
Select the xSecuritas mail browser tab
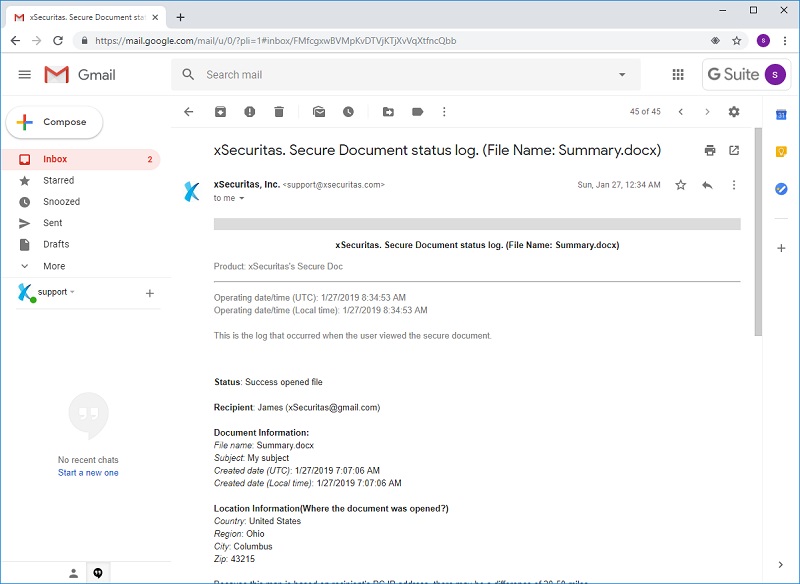pos(87,17)
